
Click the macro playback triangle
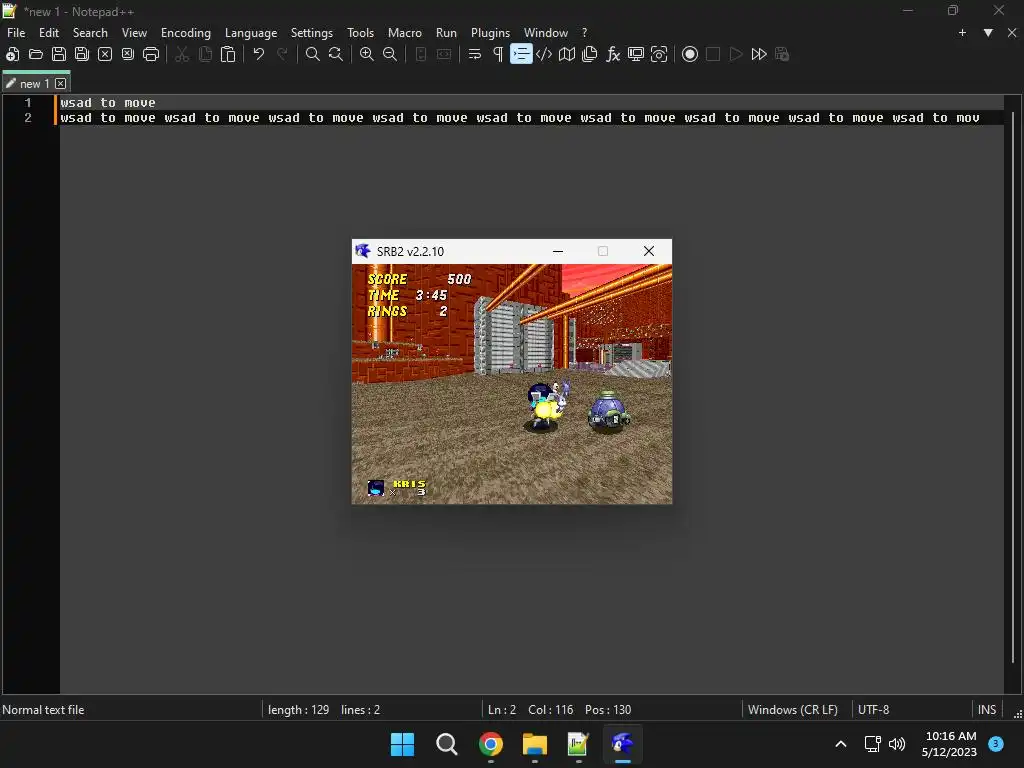[736, 54]
